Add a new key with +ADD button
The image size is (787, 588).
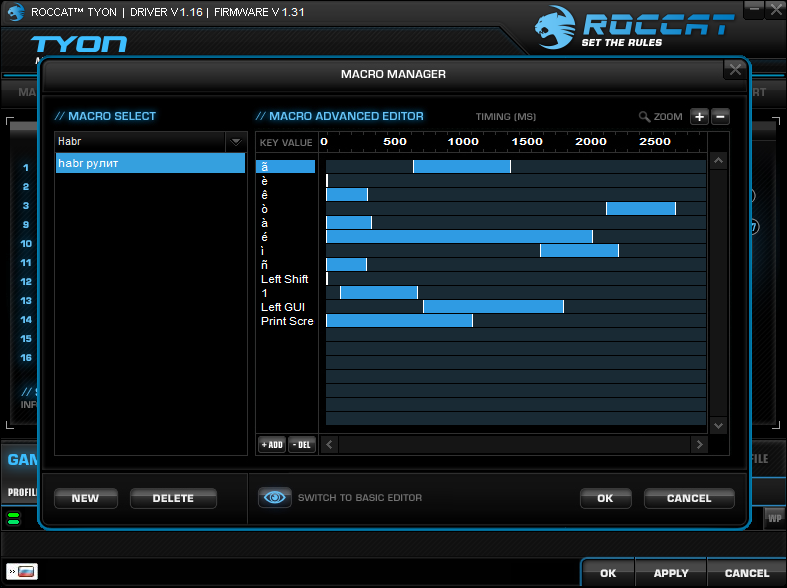(272, 445)
